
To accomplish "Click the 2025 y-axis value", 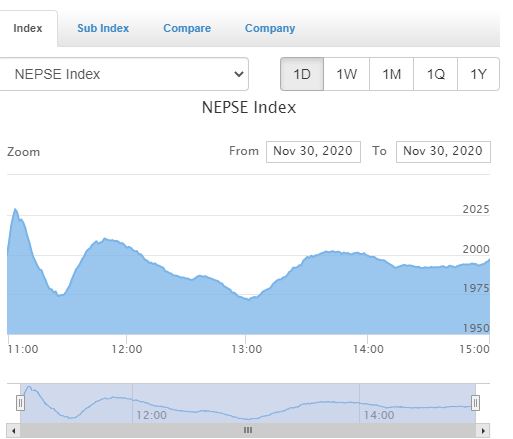I will coord(476,209).
